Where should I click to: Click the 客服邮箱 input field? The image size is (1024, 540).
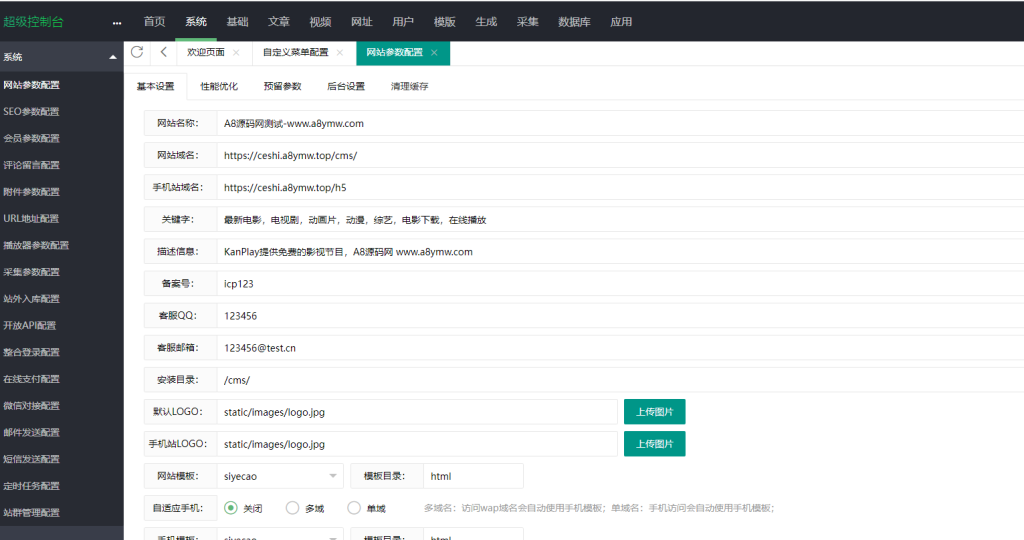620,347
